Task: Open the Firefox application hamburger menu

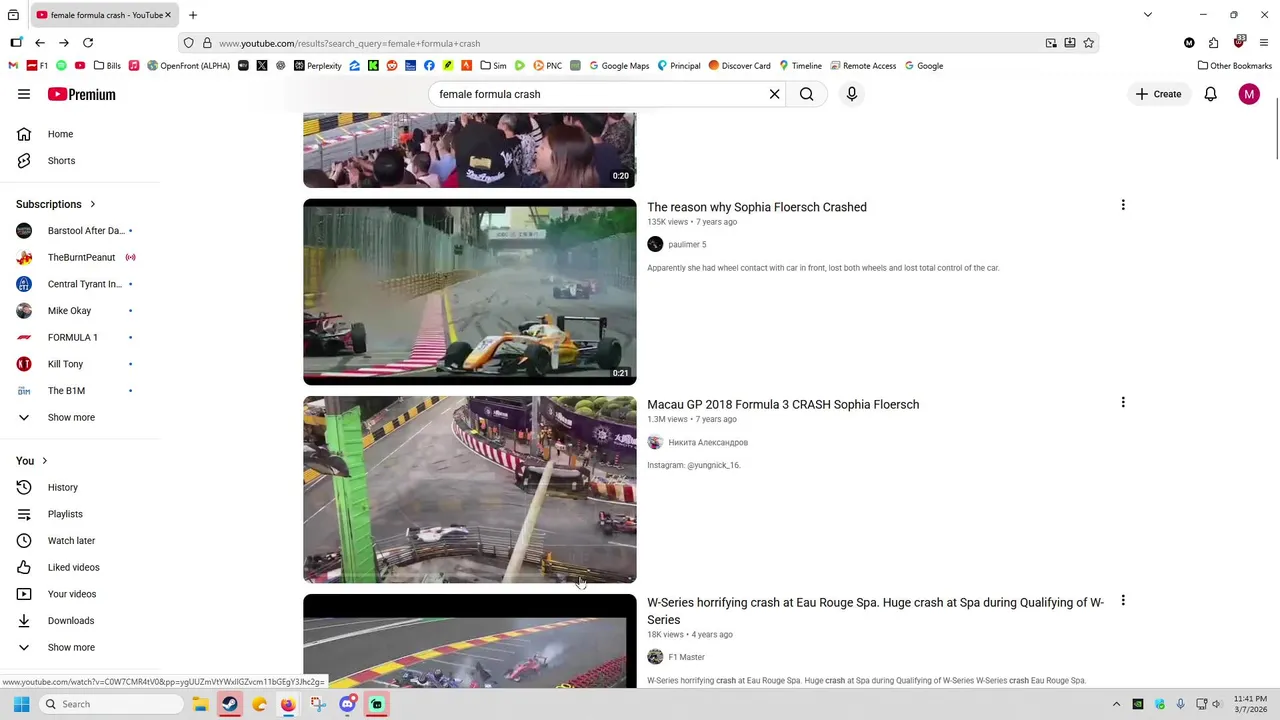Action: [1264, 43]
